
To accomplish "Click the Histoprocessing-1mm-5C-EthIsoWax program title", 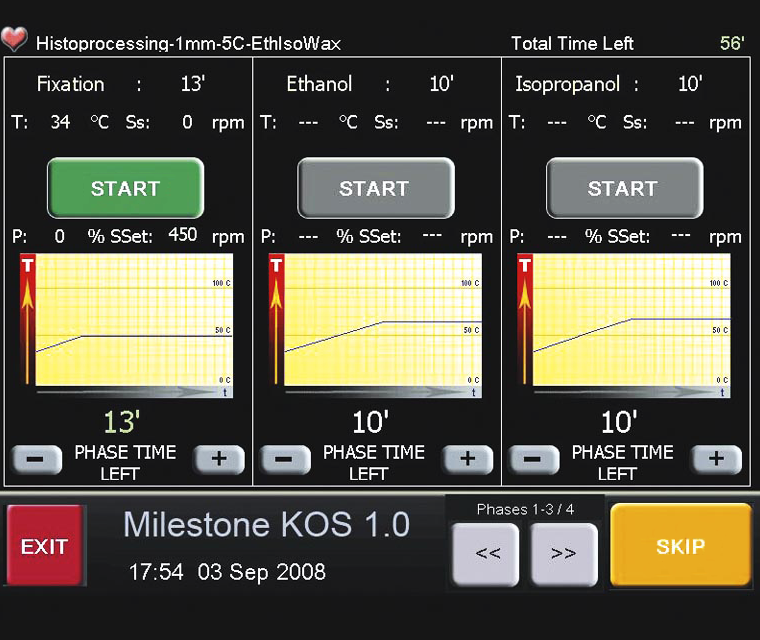I will (188, 43).
